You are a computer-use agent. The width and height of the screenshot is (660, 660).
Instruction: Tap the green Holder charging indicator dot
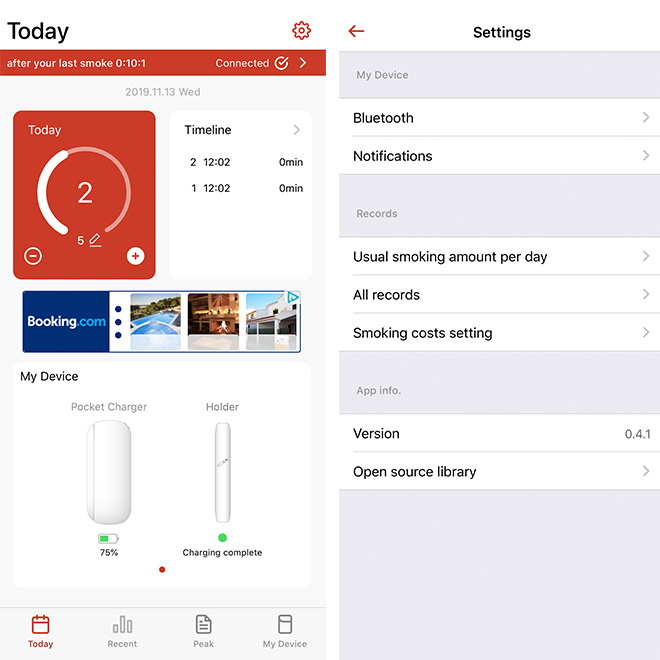[x=223, y=538]
